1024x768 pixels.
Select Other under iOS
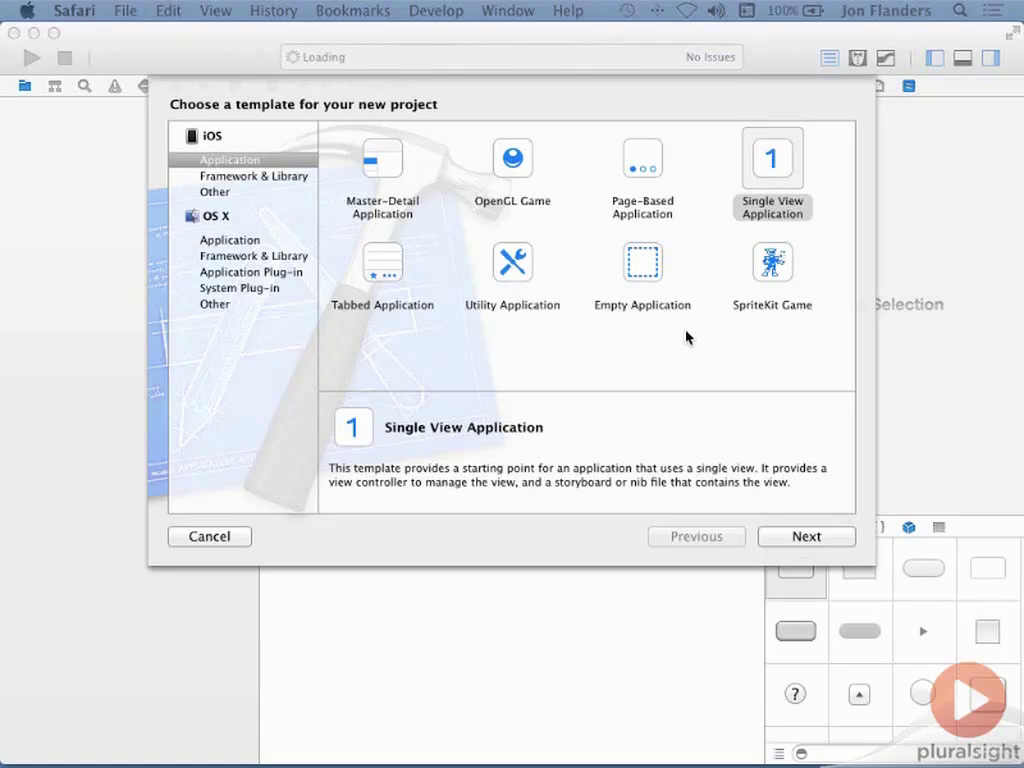pyautogui.click(x=214, y=192)
